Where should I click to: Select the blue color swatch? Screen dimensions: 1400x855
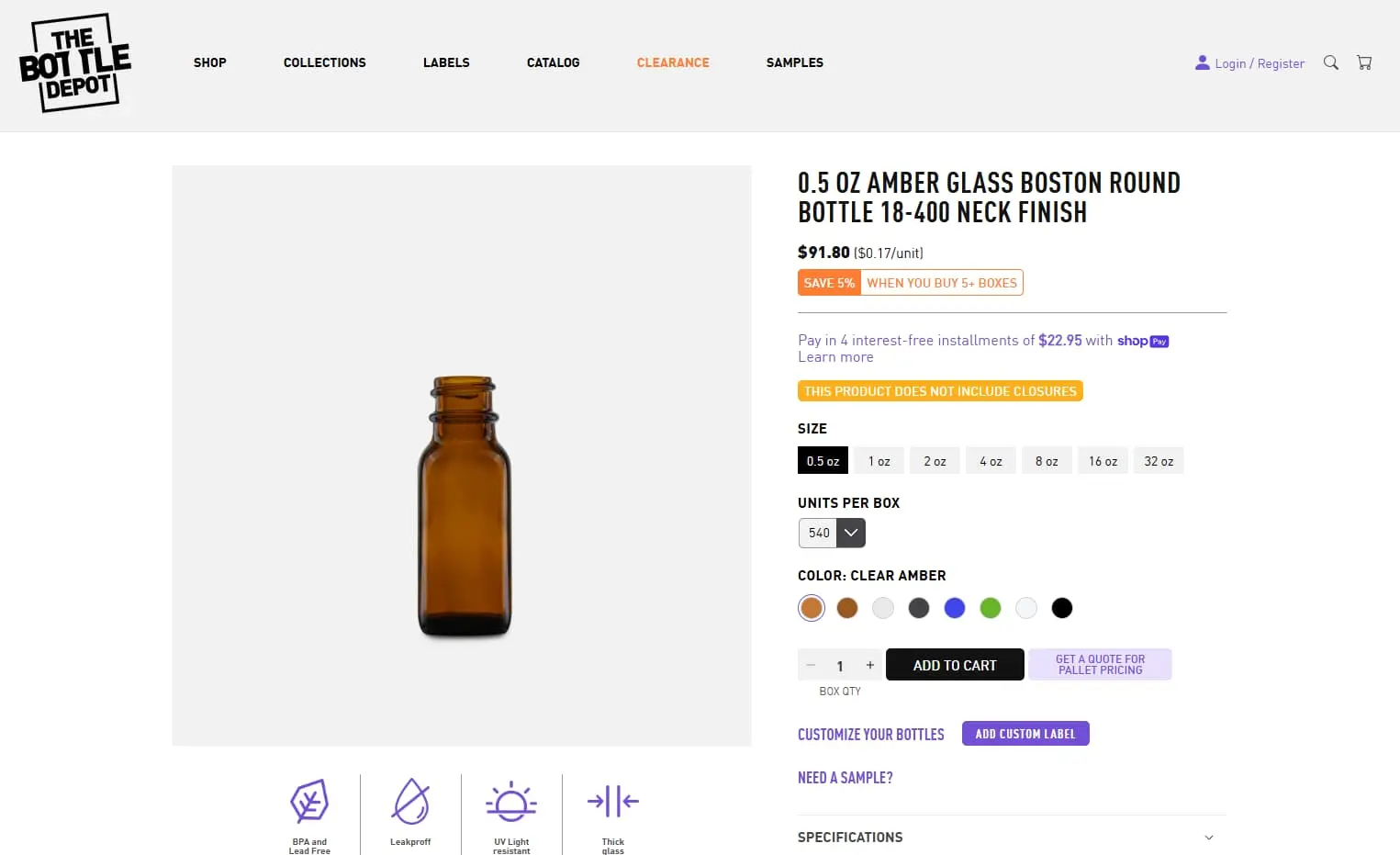(955, 607)
